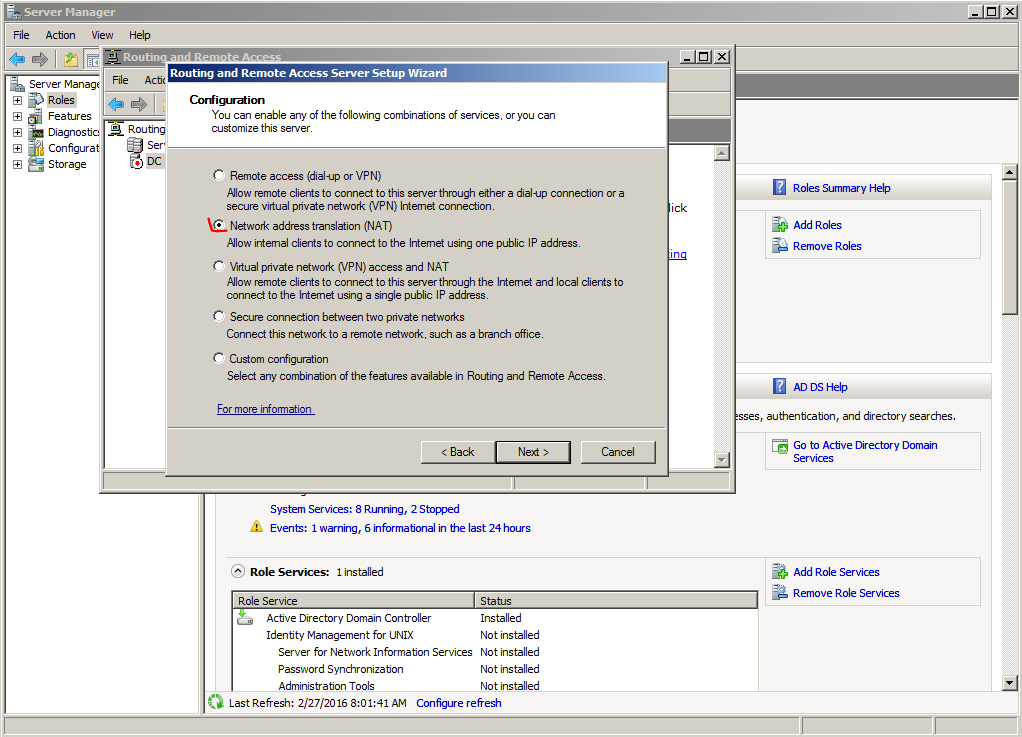Expand the Features tree node
The height and width of the screenshot is (737, 1022).
[x=18, y=117]
